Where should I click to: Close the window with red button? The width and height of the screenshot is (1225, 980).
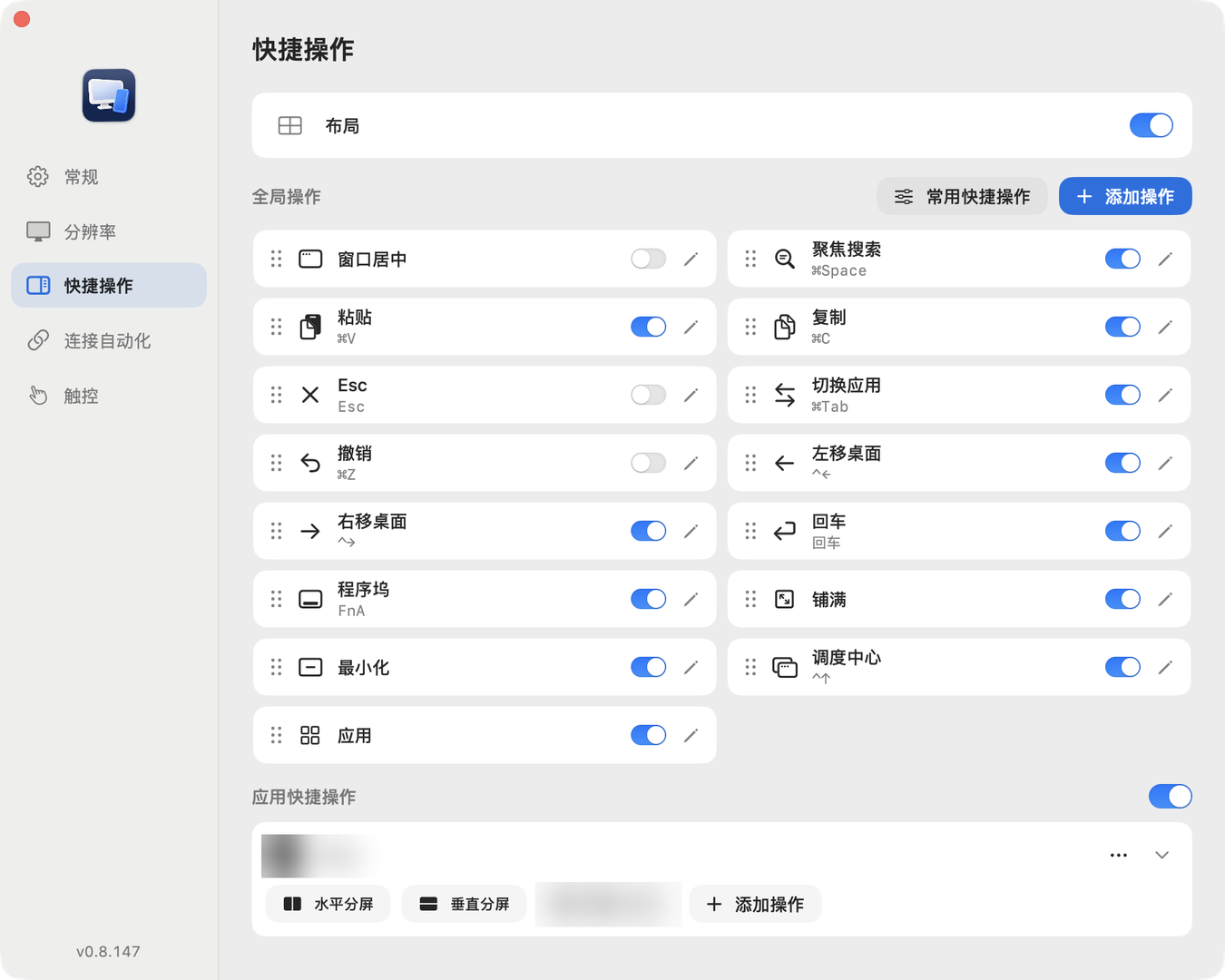point(22,19)
